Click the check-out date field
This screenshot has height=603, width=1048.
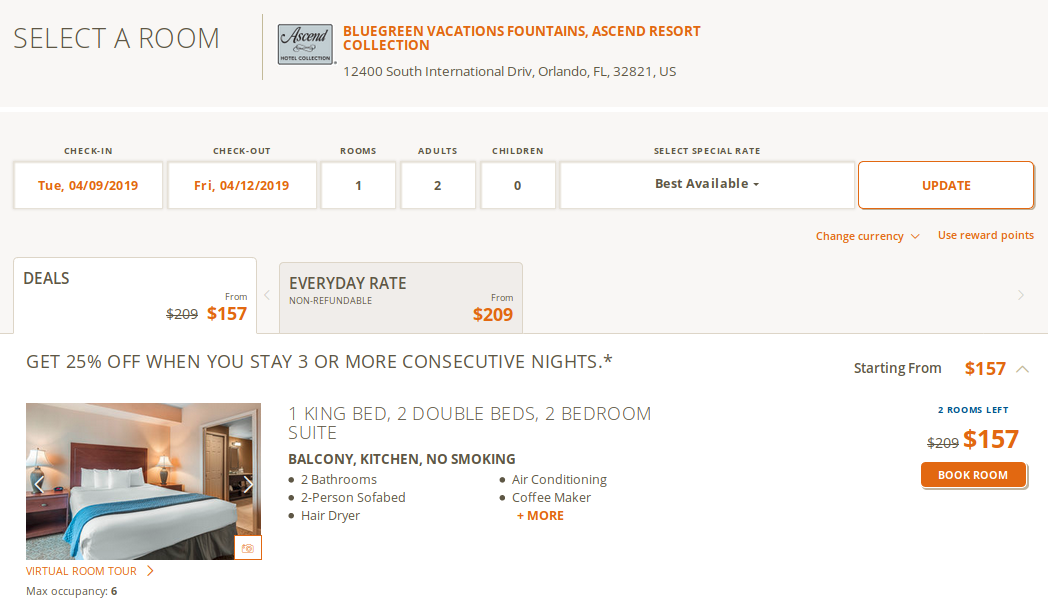point(242,185)
